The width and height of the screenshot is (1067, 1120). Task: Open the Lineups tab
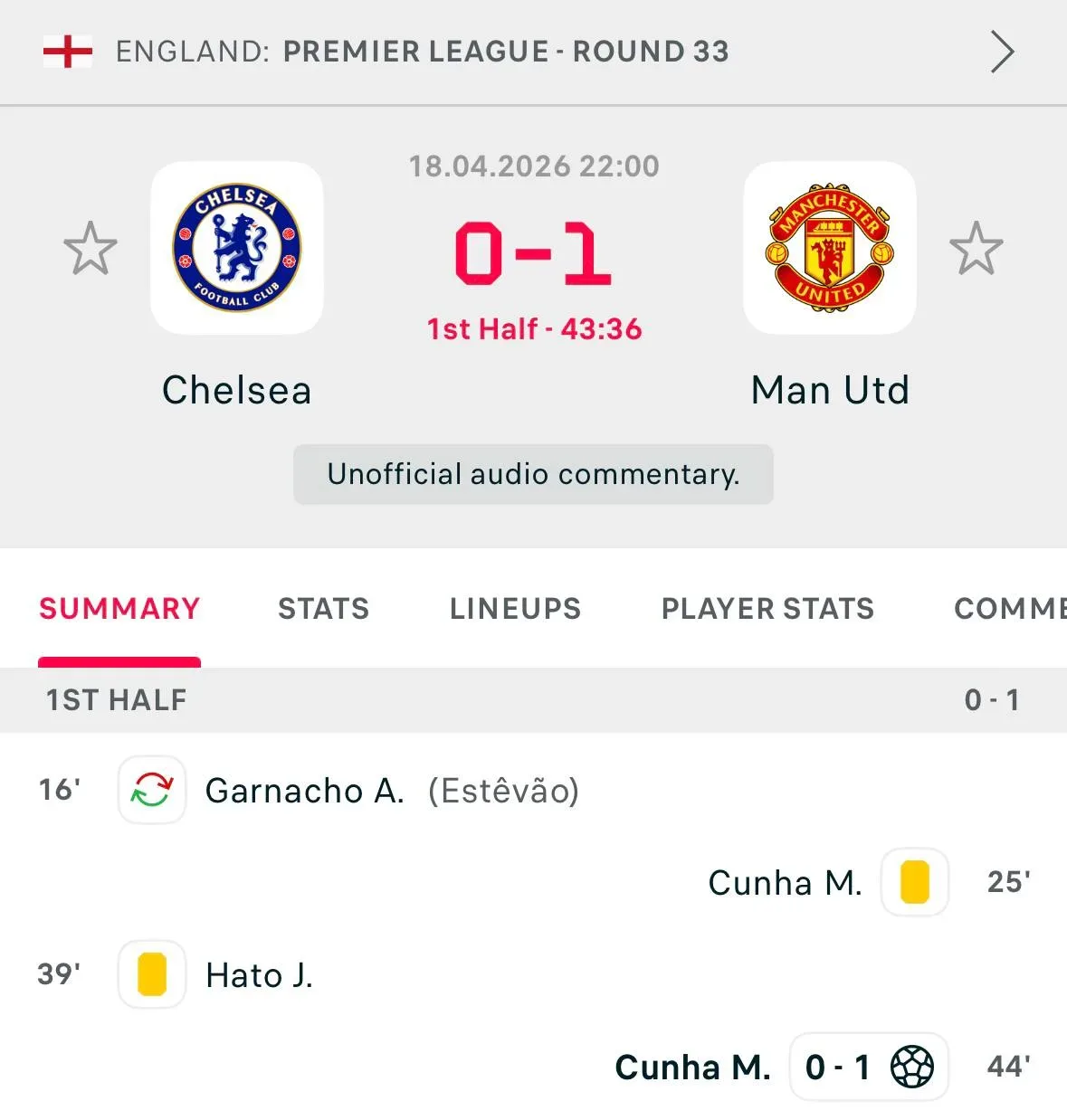click(x=516, y=609)
